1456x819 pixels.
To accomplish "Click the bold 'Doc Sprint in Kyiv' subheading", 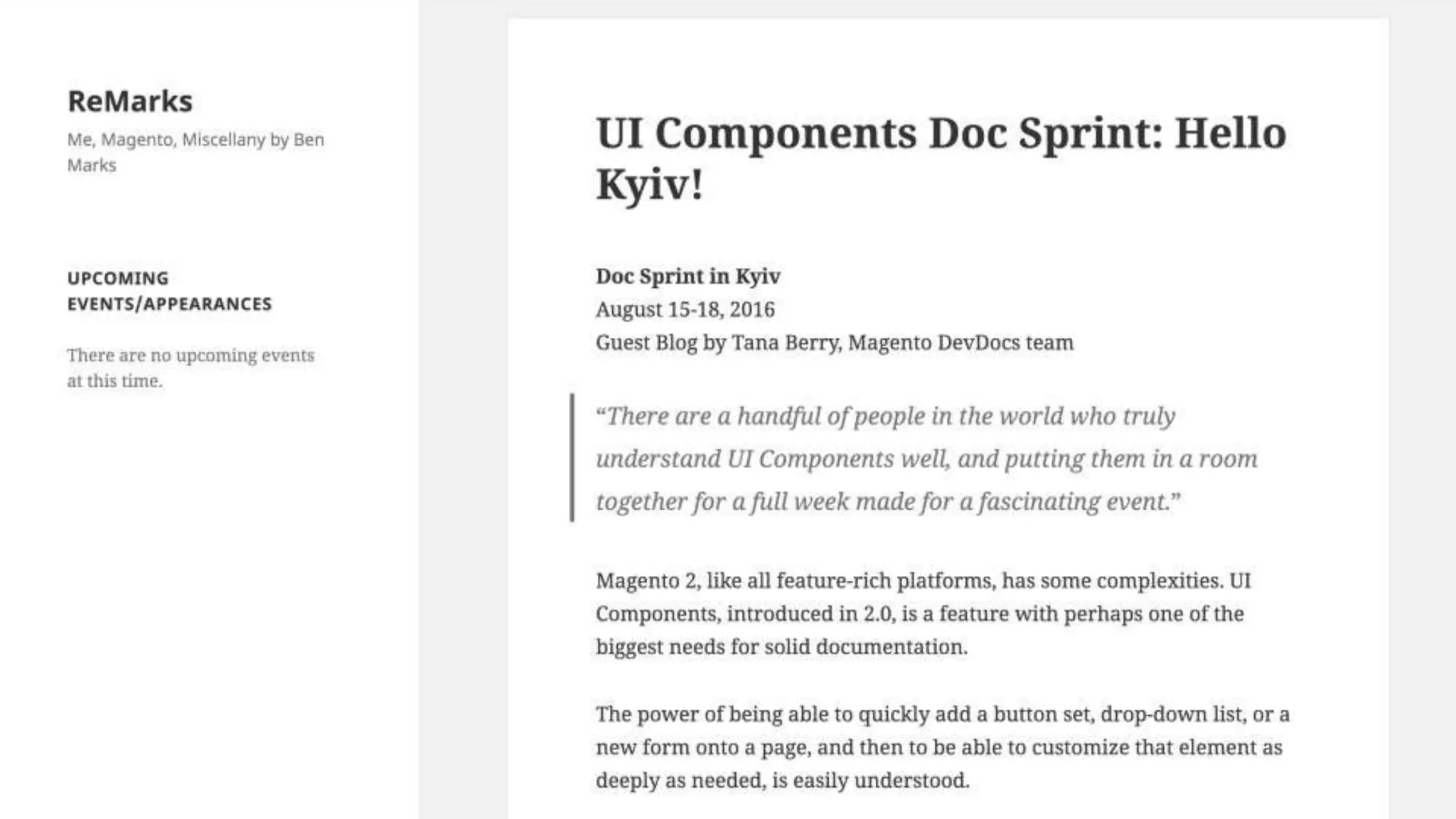I will point(687,276).
